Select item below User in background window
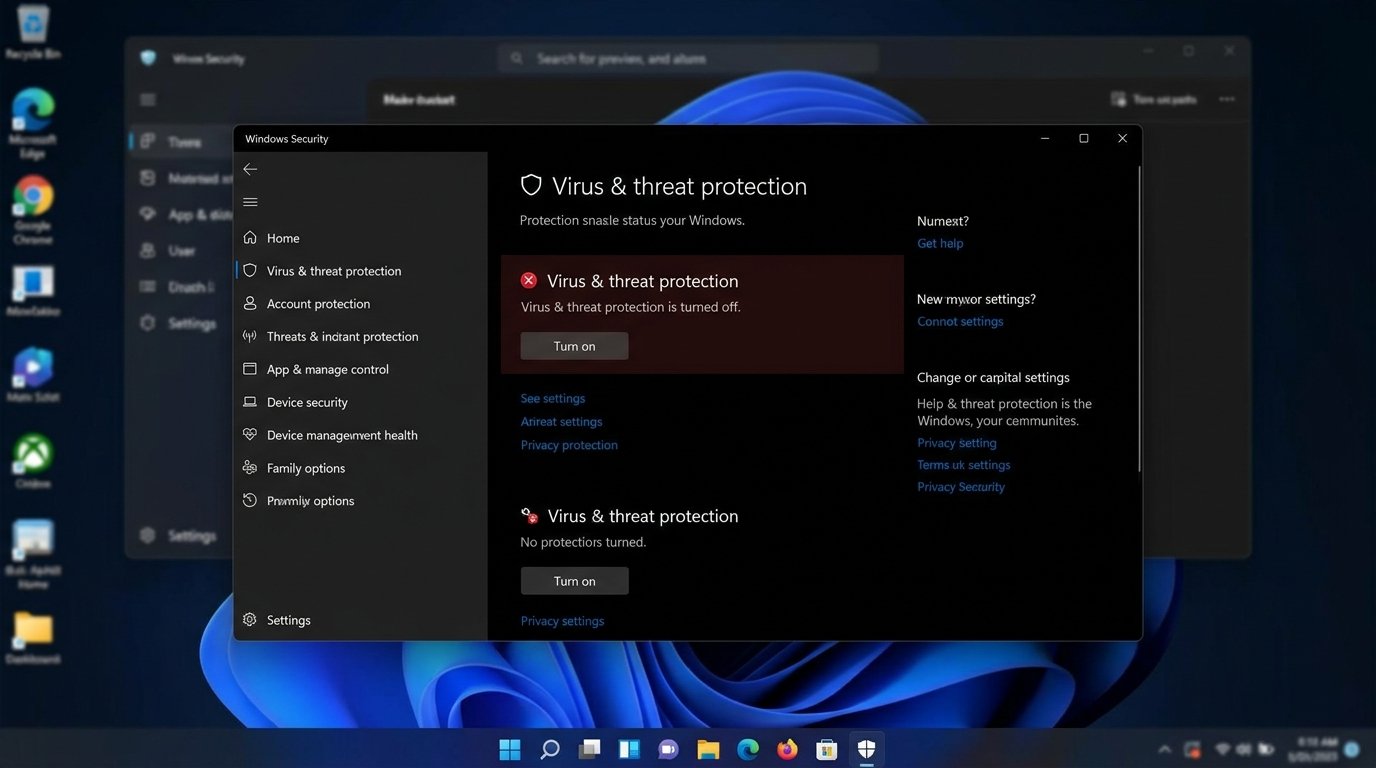 tap(177, 287)
